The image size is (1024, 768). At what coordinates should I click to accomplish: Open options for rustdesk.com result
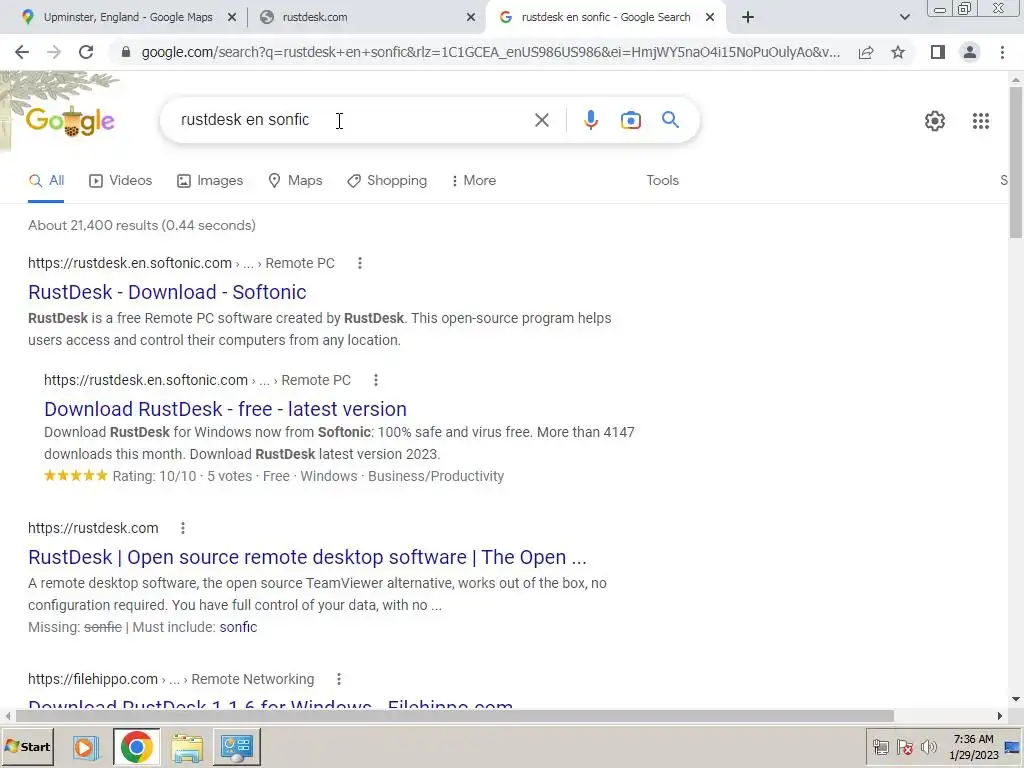[x=183, y=528]
